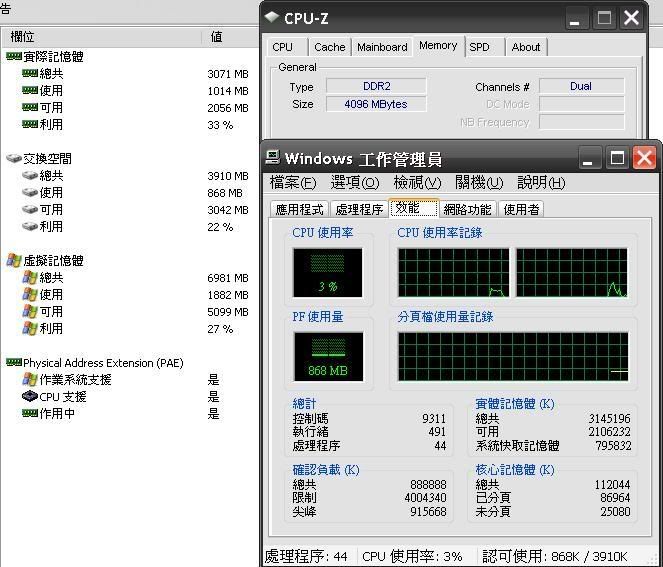Switch to Cache tab in CPU-Z
The height and width of the screenshot is (567, 663).
pyautogui.click(x=329, y=47)
